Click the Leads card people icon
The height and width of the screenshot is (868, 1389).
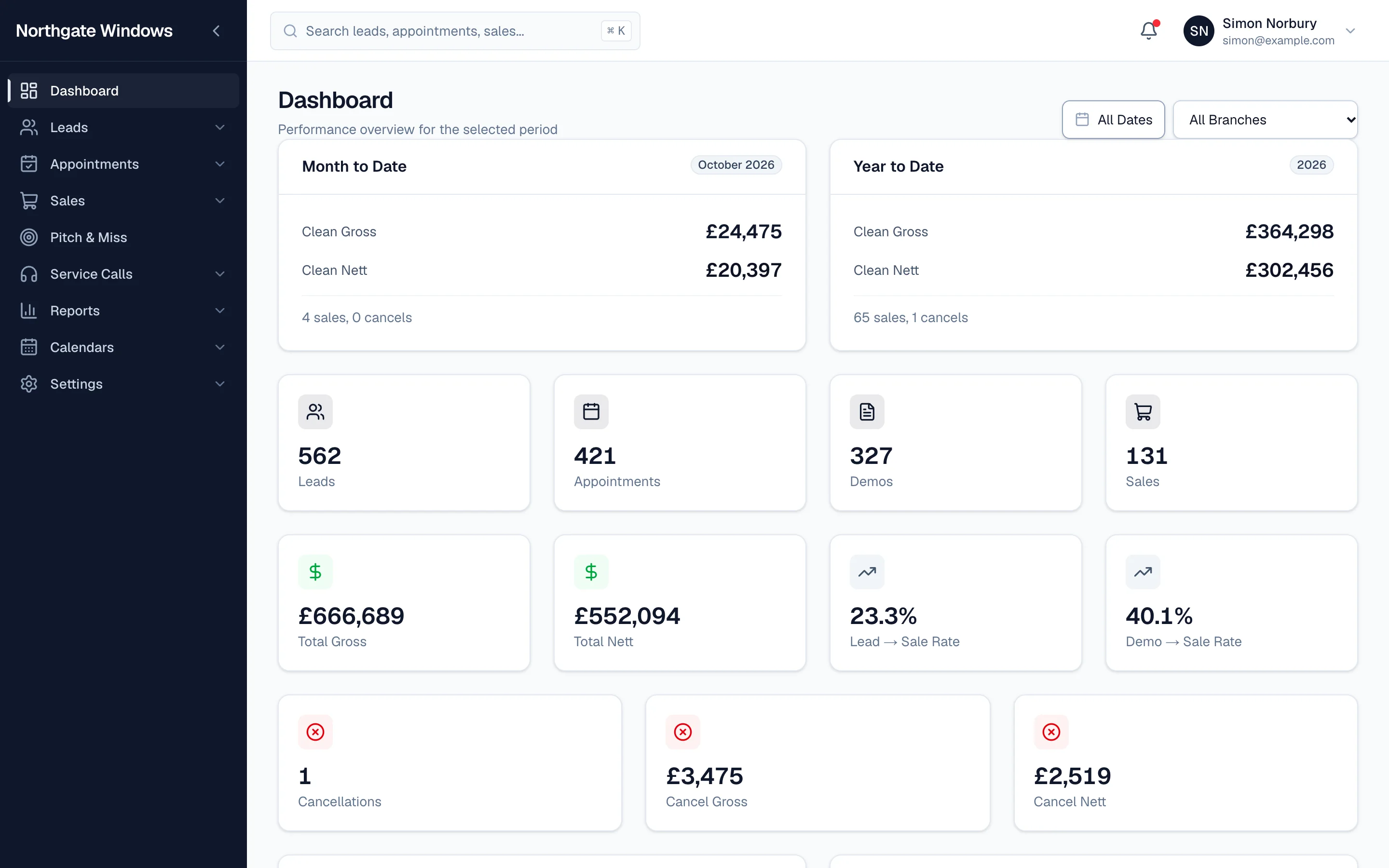click(x=315, y=412)
